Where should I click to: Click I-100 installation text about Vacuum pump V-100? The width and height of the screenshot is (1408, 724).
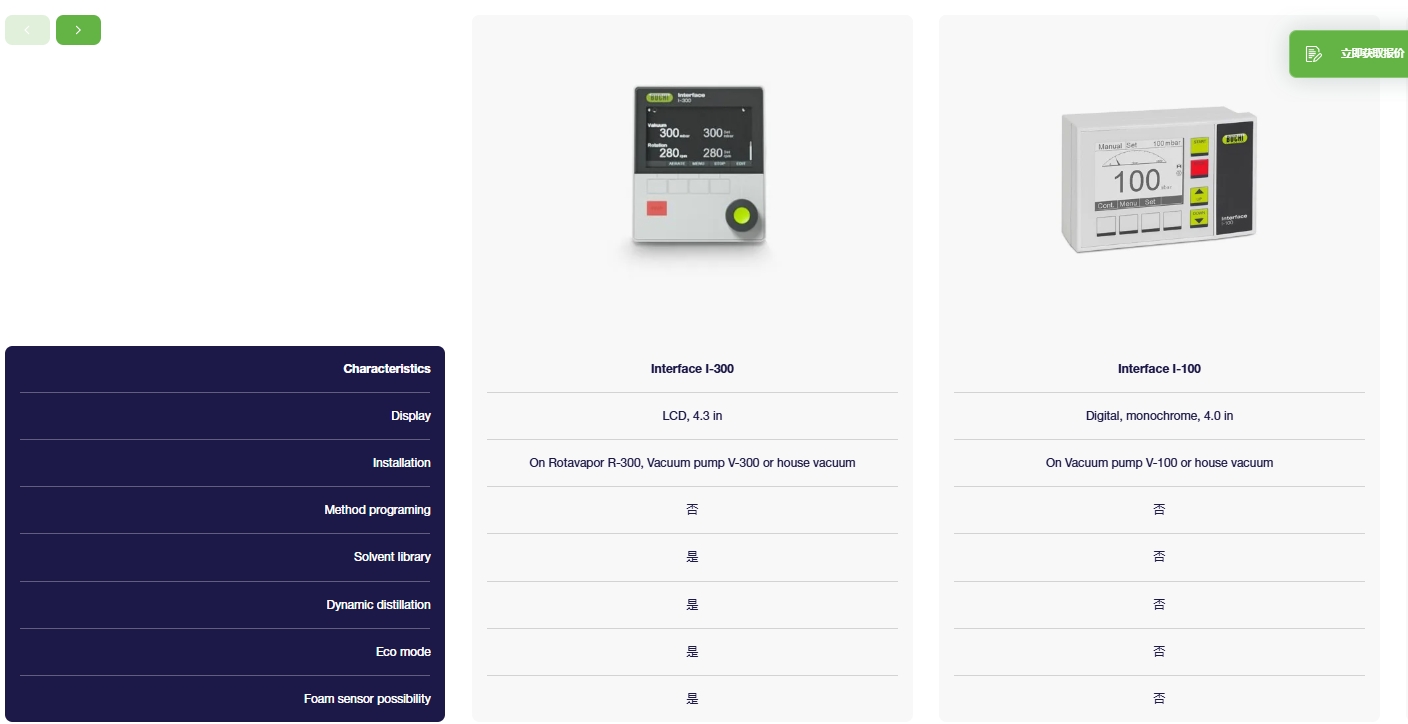[1159, 463]
